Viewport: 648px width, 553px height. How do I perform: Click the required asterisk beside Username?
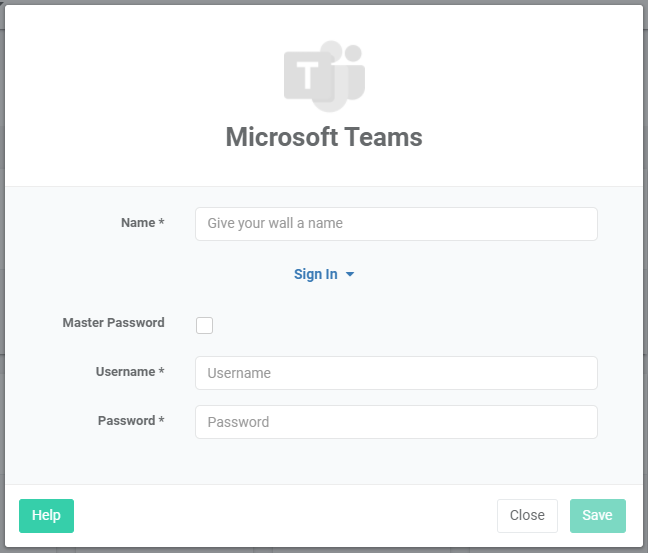click(162, 371)
